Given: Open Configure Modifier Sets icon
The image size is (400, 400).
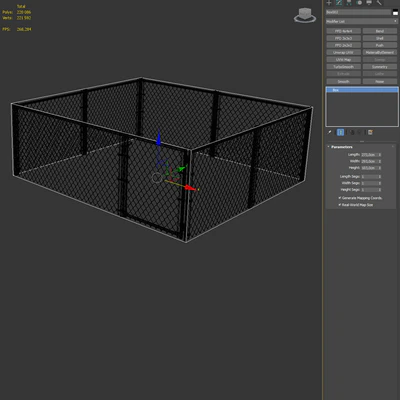Looking at the screenshot, I should pyautogui.click(x=370, y=132).
